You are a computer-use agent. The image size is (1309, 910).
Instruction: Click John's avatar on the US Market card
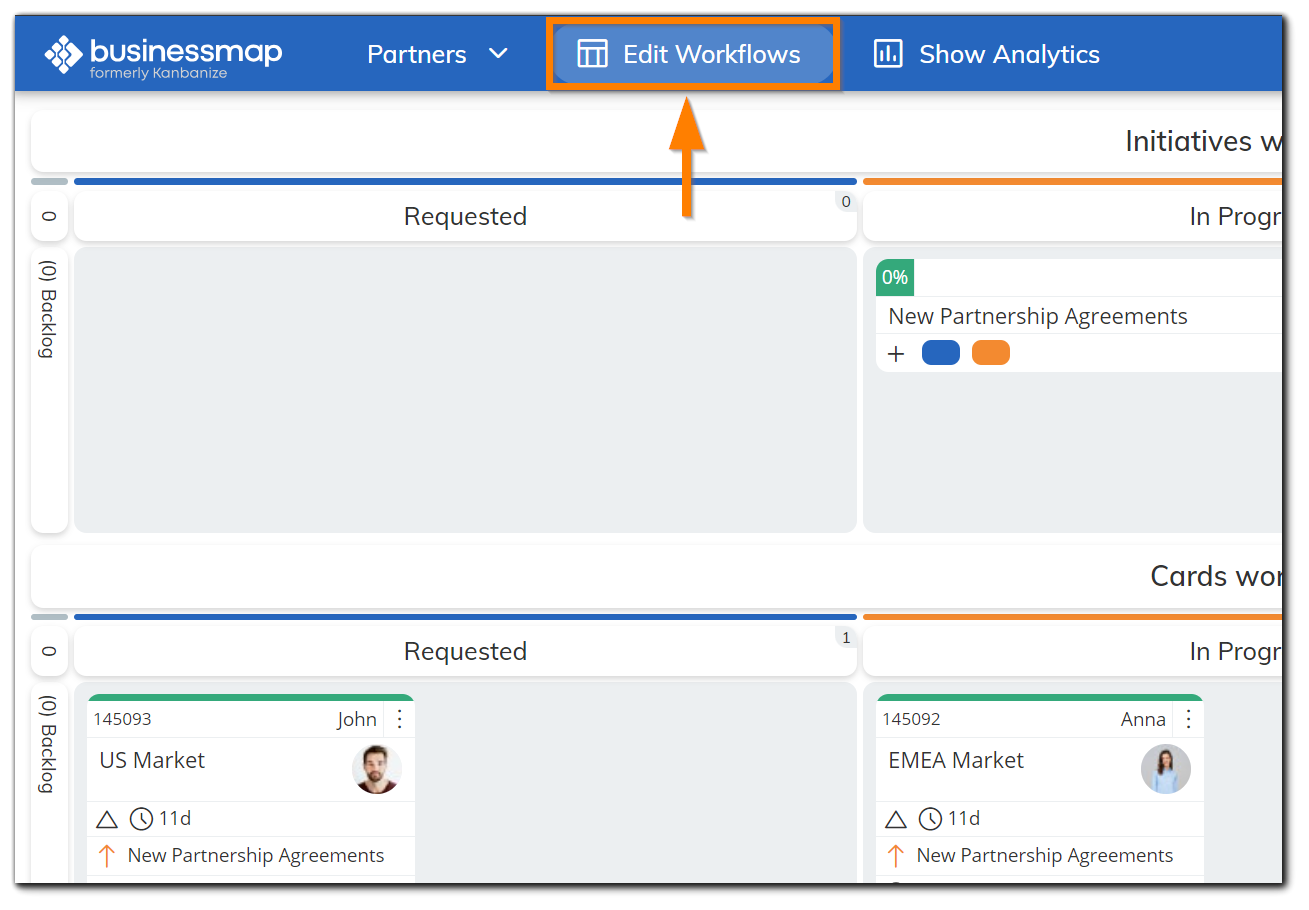coord(377,768)
